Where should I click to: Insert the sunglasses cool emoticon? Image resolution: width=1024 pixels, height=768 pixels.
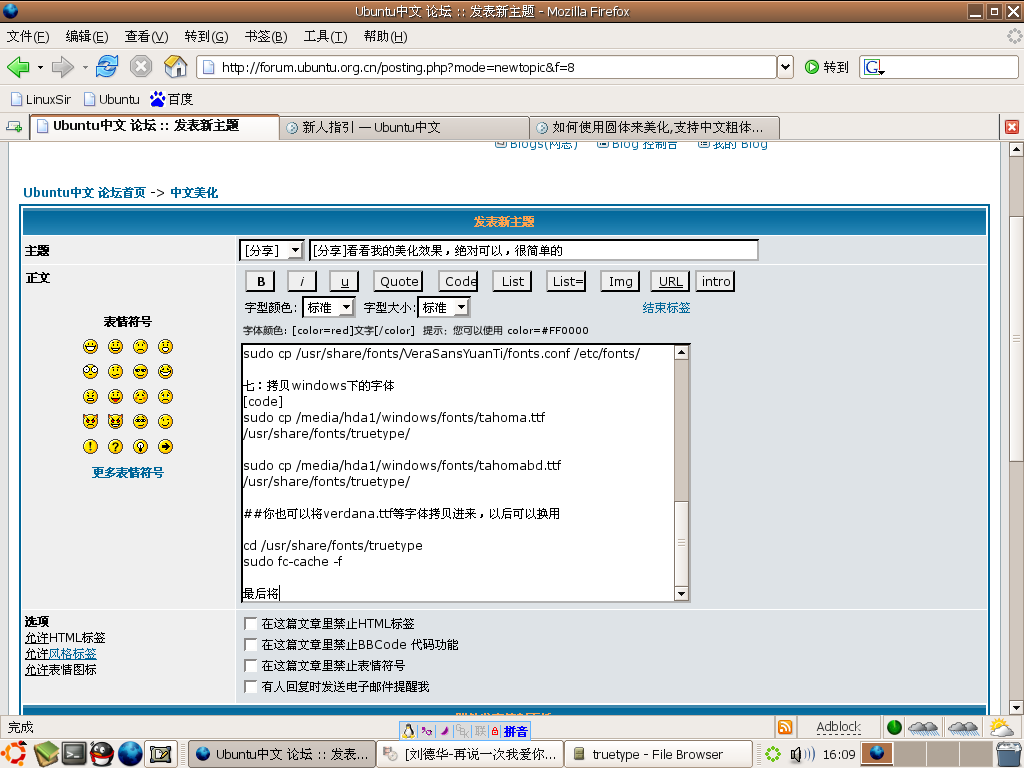pyautogui.click(x=140, y=372)
